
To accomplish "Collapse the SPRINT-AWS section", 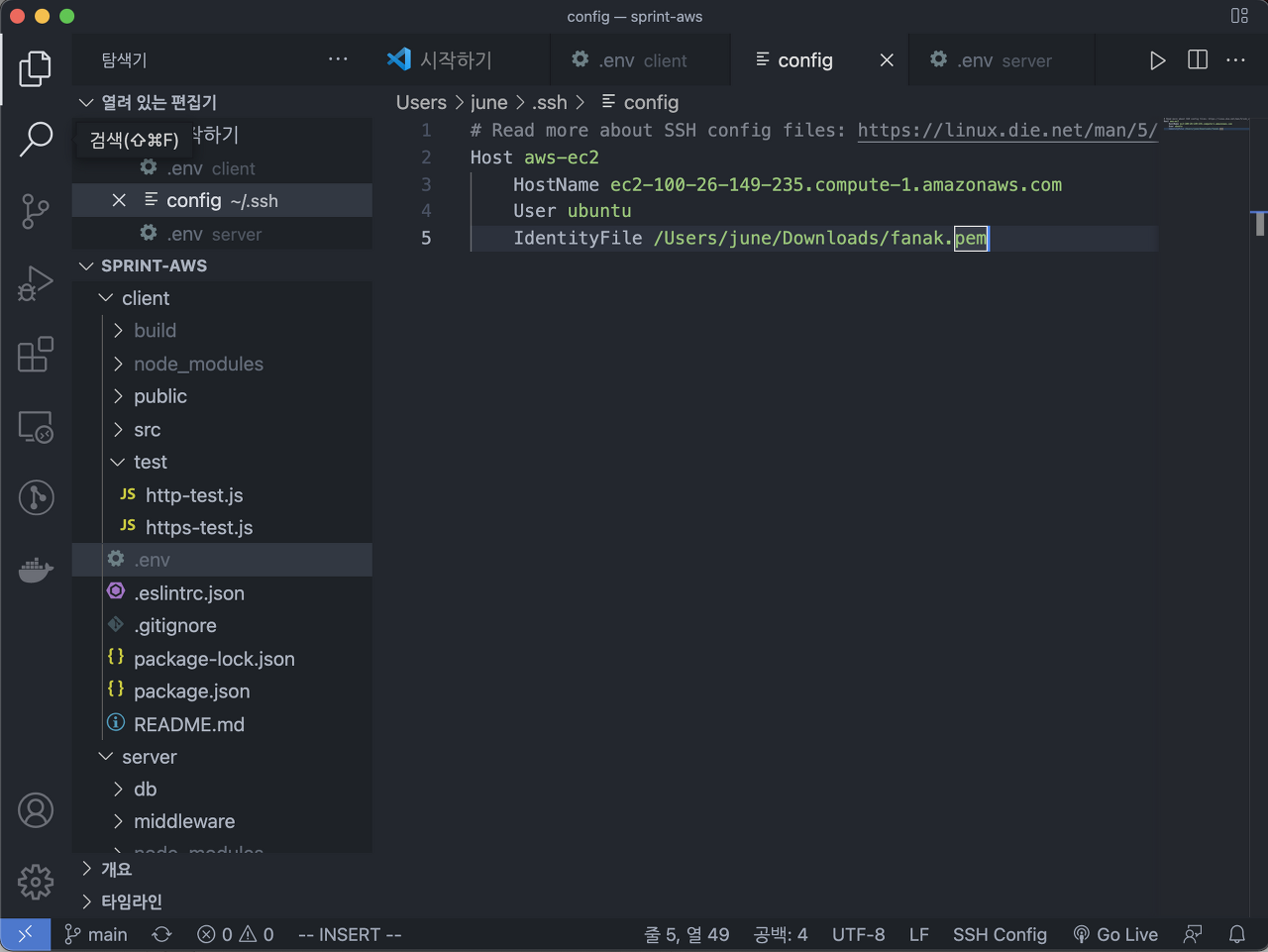I will pyautogui.click(x=223, y=265).
